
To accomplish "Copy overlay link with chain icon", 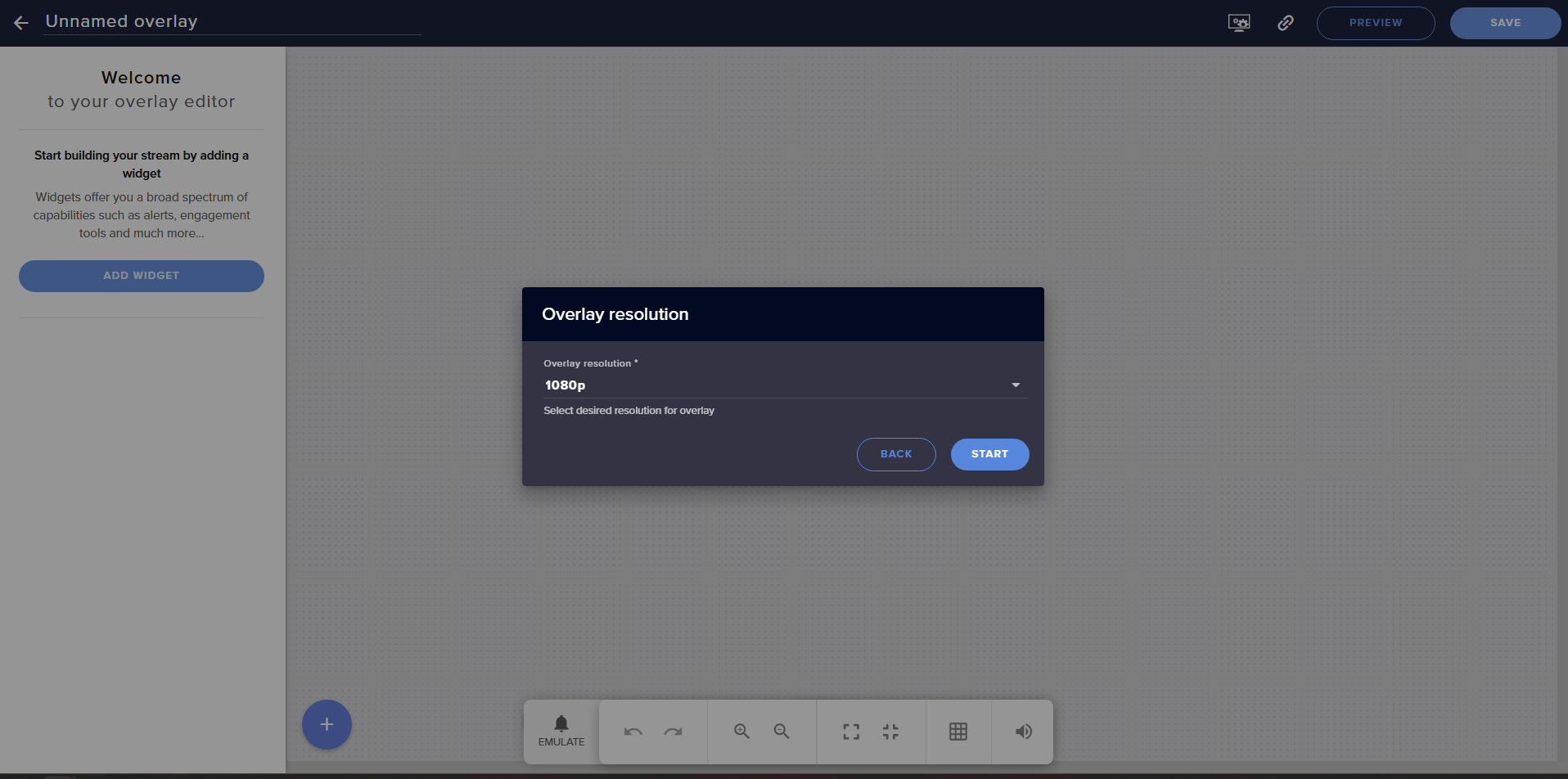I will (x=1286, y=23).
